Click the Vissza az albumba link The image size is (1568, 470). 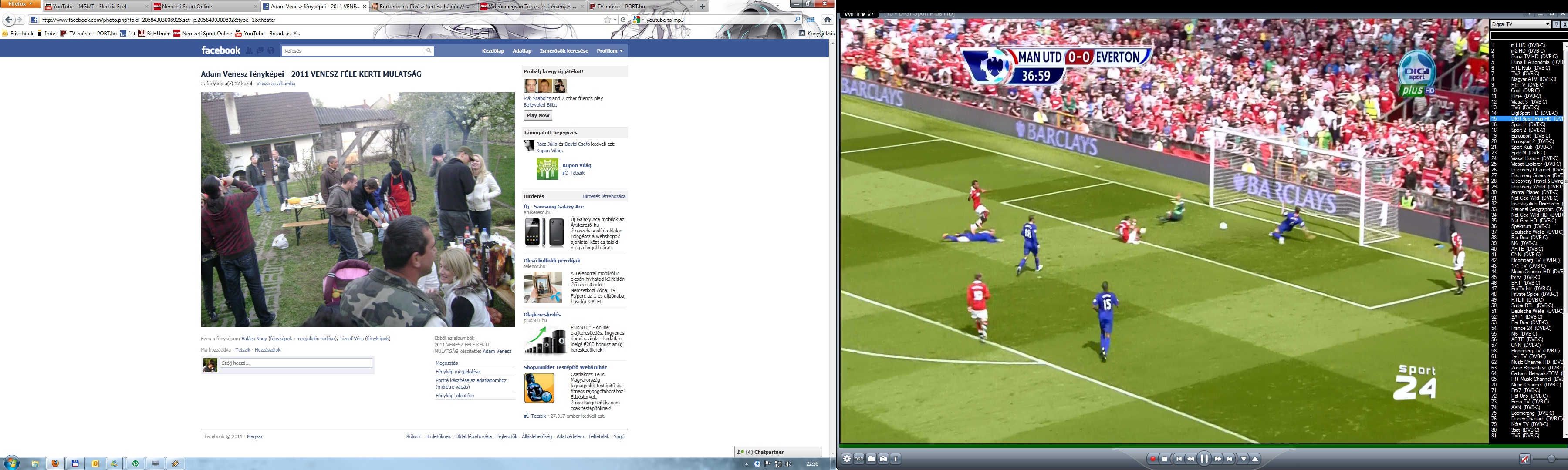click(276, 84)
